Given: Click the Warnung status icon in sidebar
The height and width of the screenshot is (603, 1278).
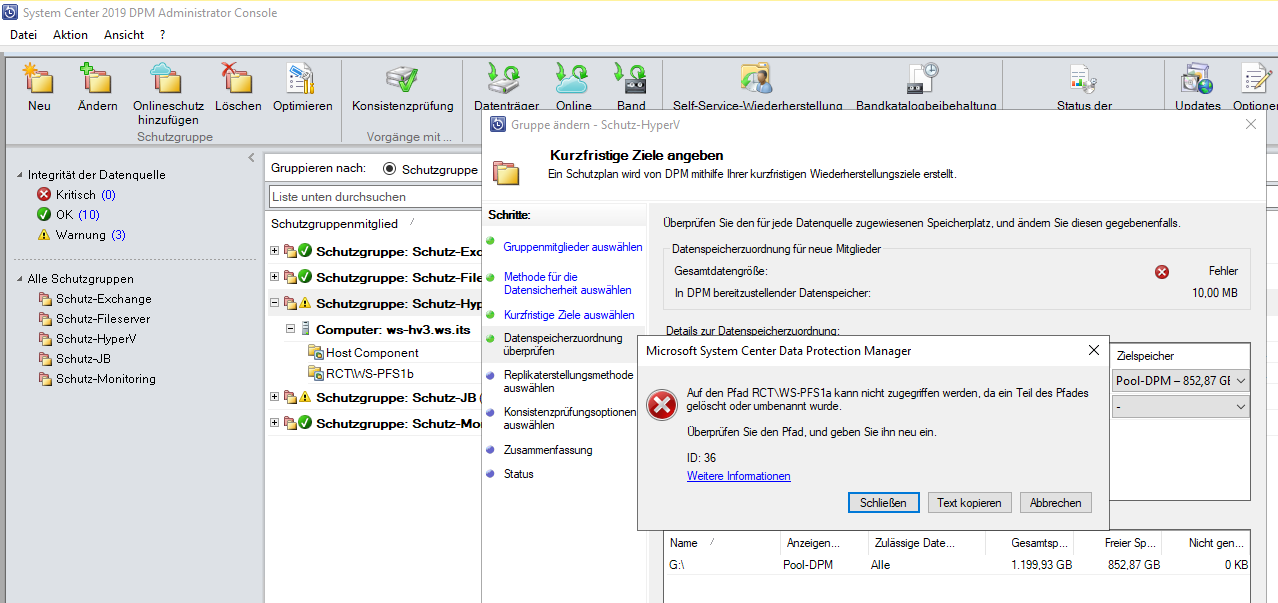Looking at the screenshot, I should click(44, 235).
